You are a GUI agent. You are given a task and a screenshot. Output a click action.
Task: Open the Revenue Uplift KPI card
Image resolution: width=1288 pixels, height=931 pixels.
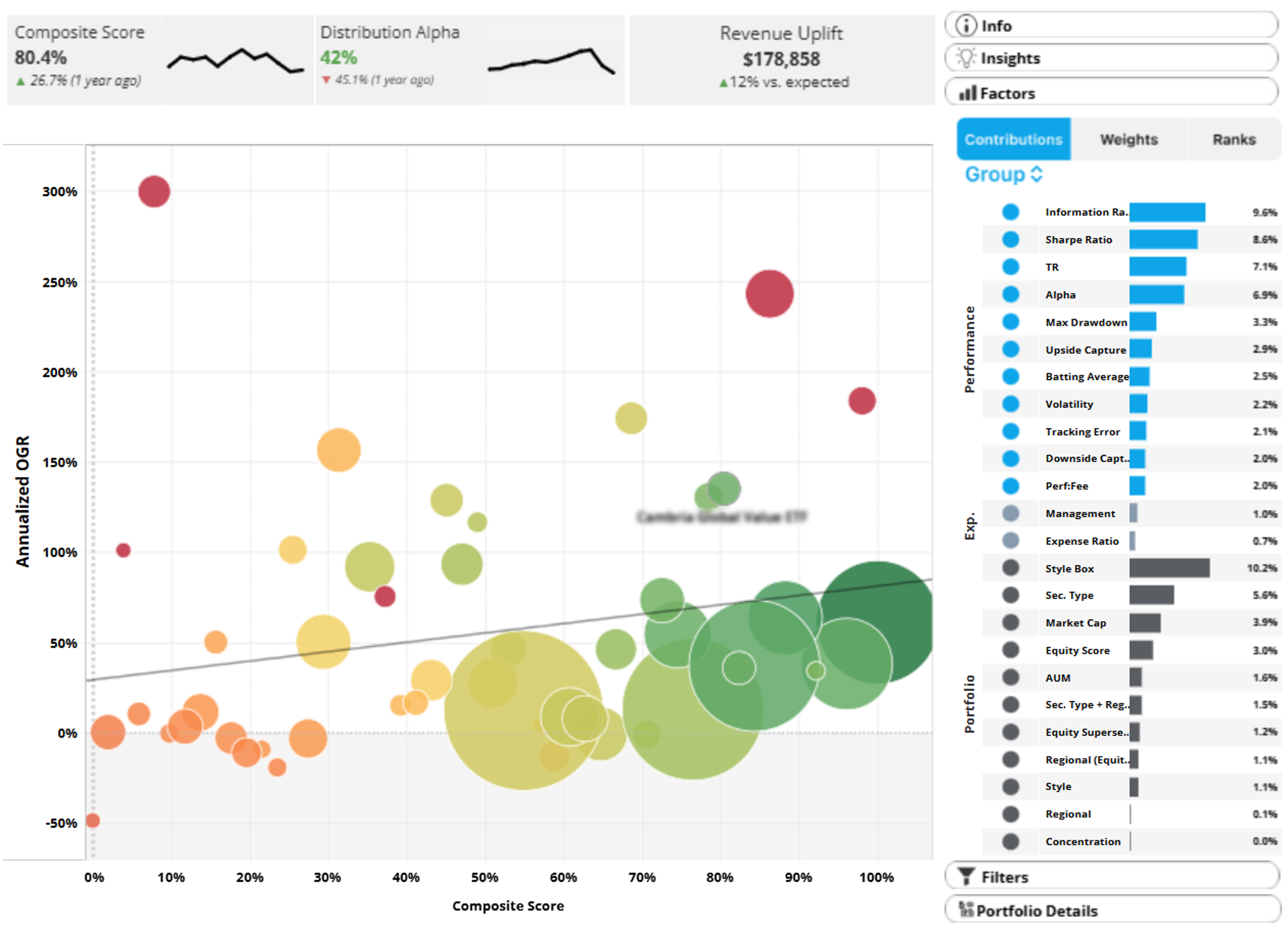[x=782, y=60]
